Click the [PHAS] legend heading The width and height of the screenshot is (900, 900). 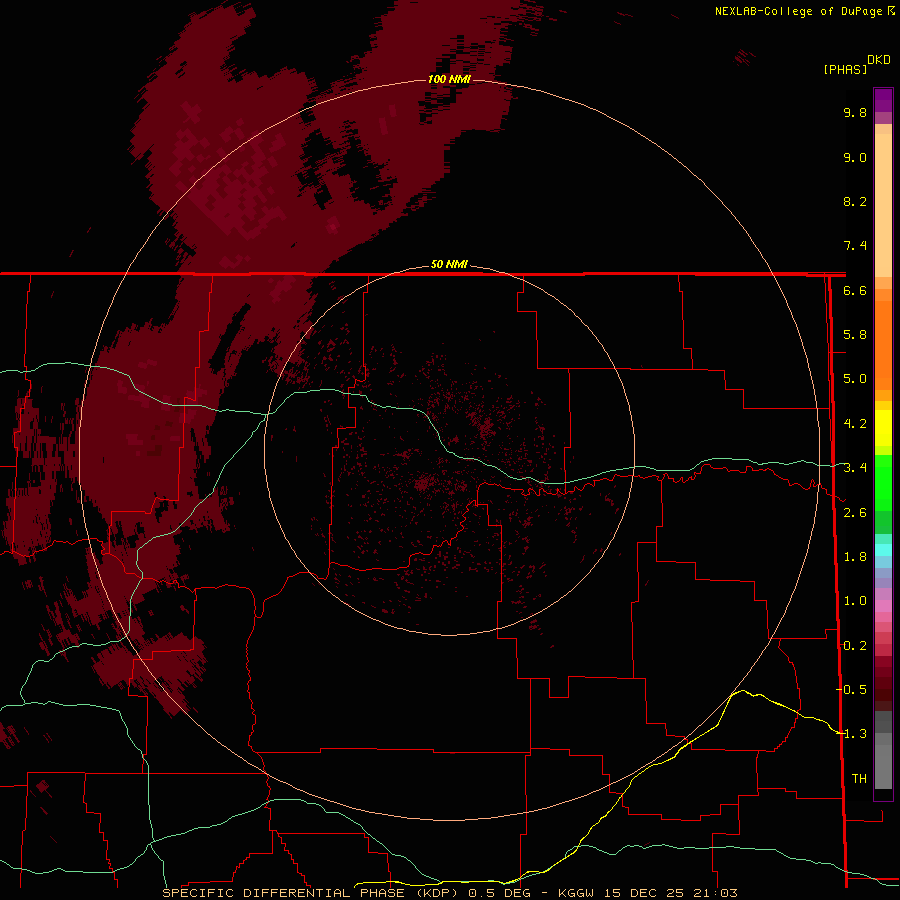click(845, 69)
